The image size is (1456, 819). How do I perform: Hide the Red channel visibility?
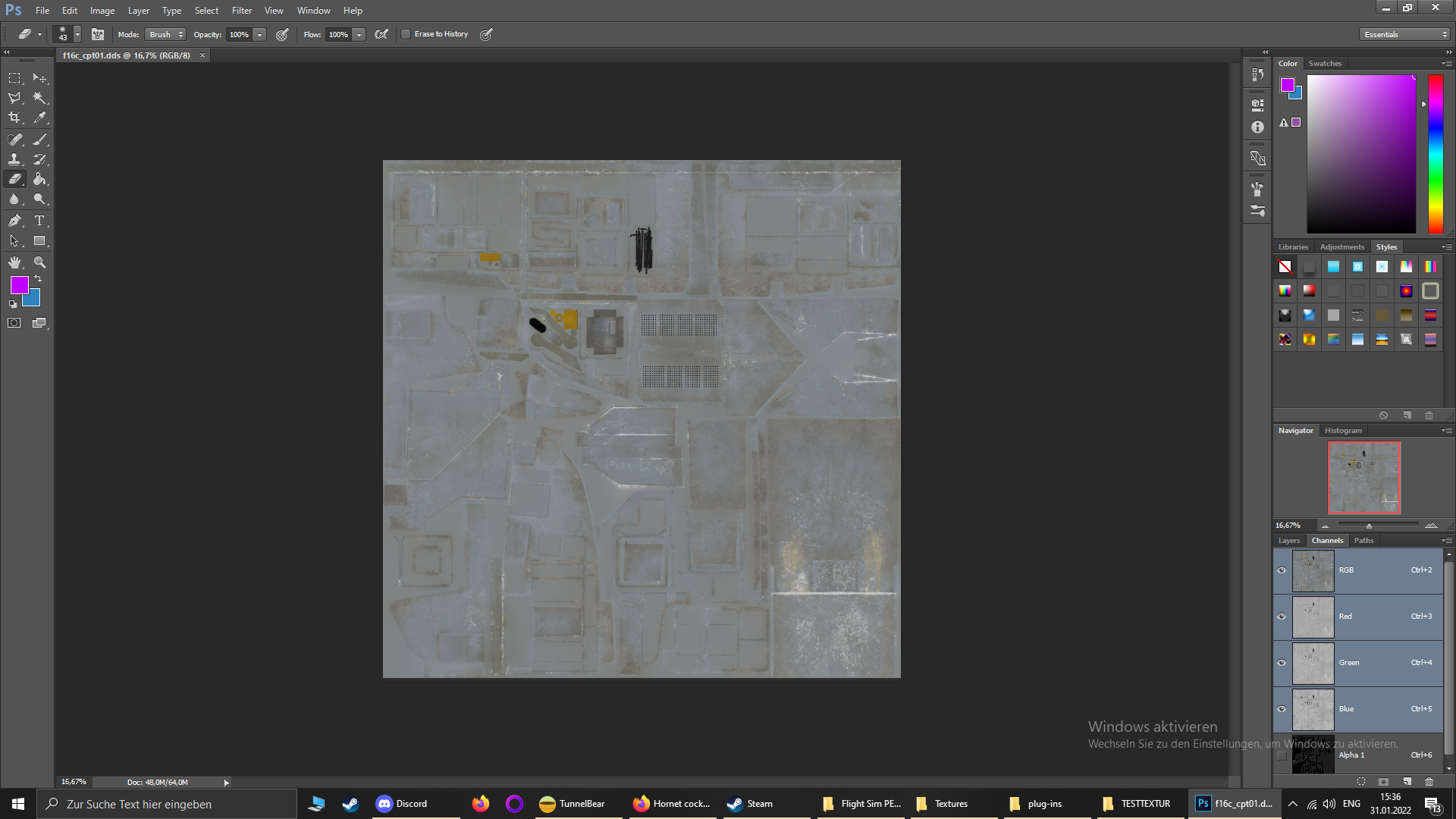tap(1282, 617)
